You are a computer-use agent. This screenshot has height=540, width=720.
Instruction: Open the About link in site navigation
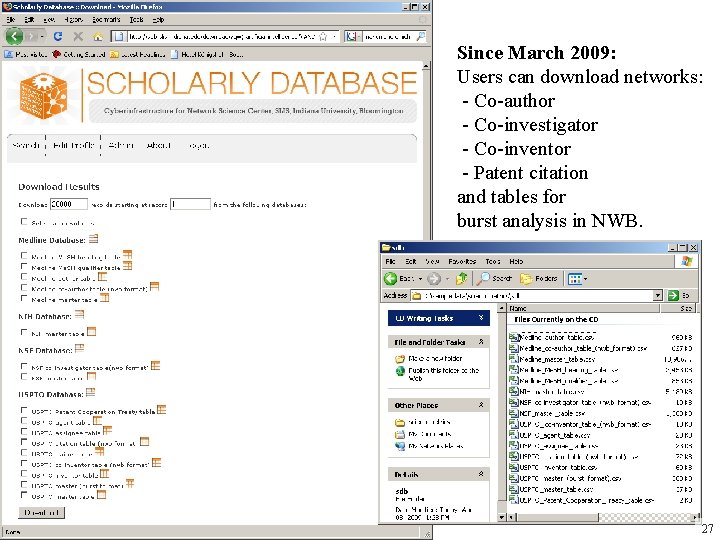coord(158,145)
